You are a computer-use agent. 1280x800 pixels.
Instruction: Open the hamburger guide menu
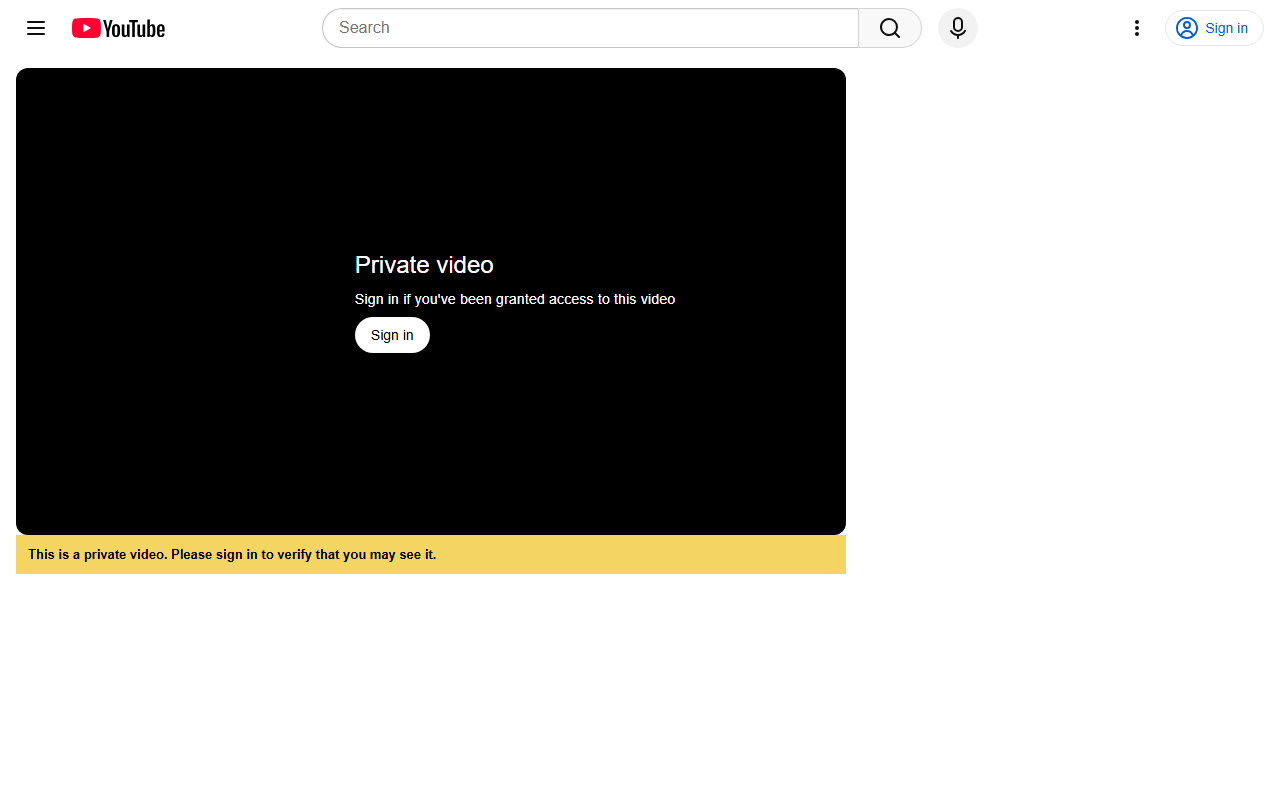coord(36,28)
